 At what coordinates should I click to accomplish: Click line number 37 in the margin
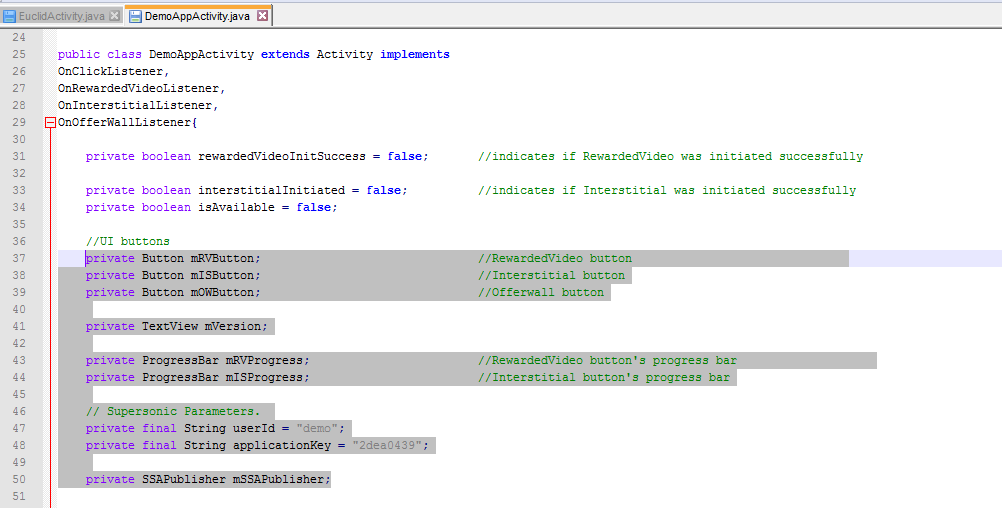19,259
